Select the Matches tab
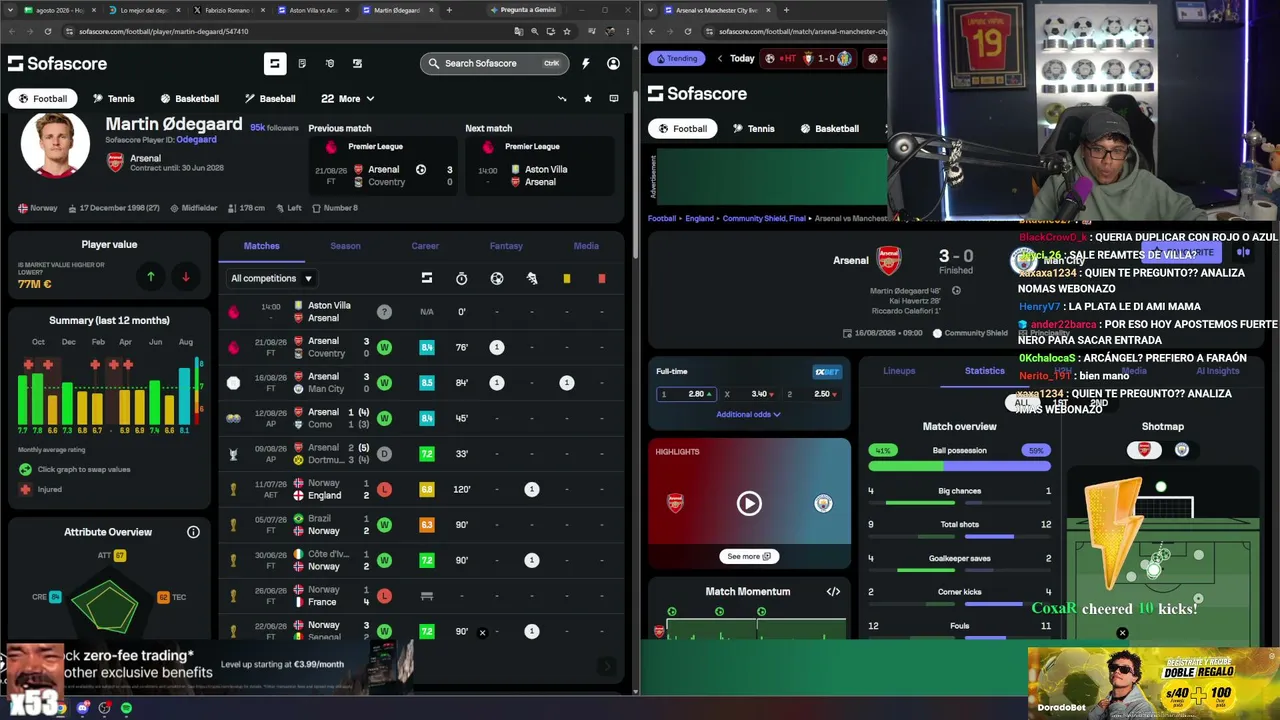1280x720 pixels. click(x=262, y=246)
